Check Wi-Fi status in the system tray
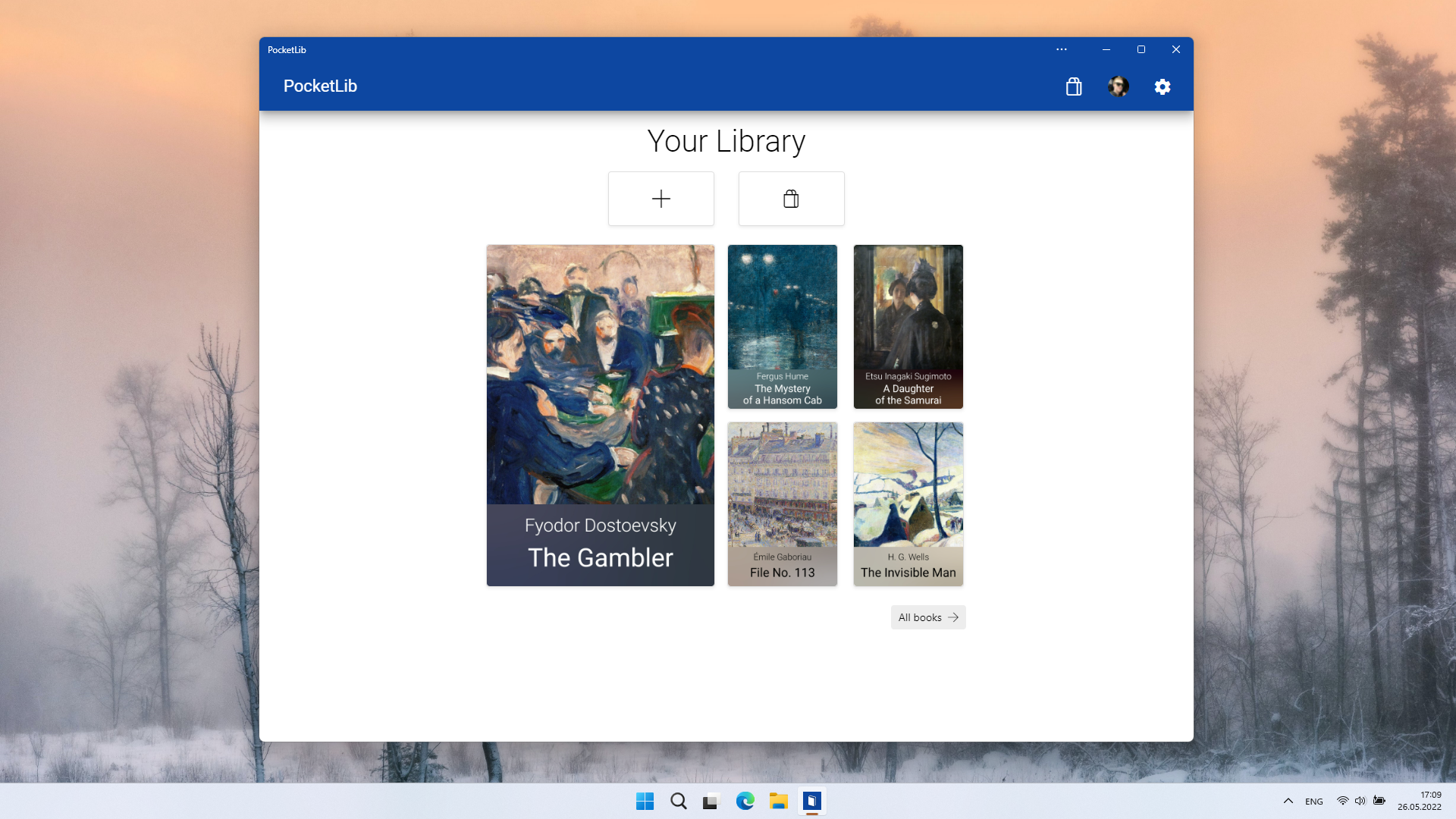This screenshot has height=819, width=1456. pyautogui.click(x=1342, y=801)
